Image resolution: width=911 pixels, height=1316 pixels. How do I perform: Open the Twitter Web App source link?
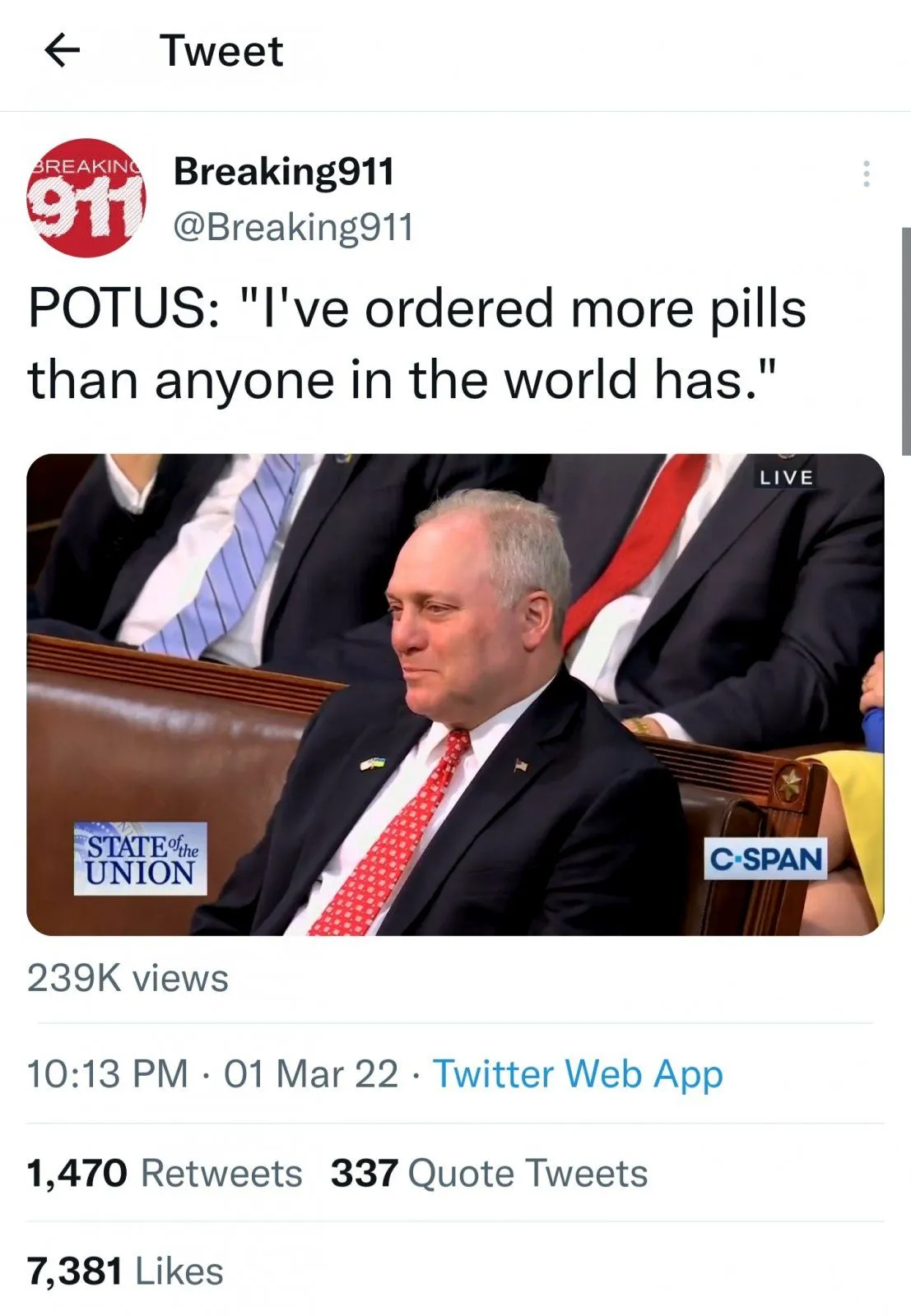[578, 1074]
